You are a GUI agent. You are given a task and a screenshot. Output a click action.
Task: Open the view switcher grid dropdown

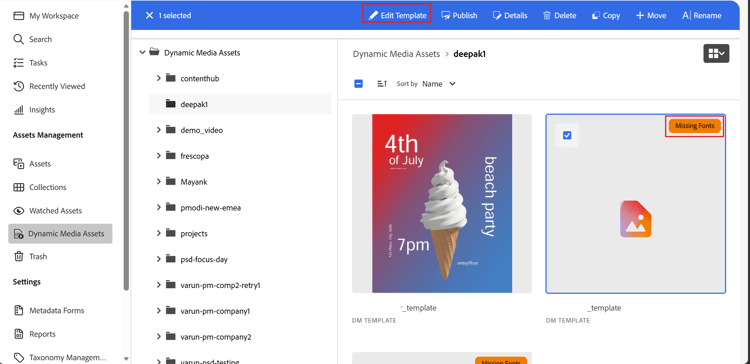[716, 54]
